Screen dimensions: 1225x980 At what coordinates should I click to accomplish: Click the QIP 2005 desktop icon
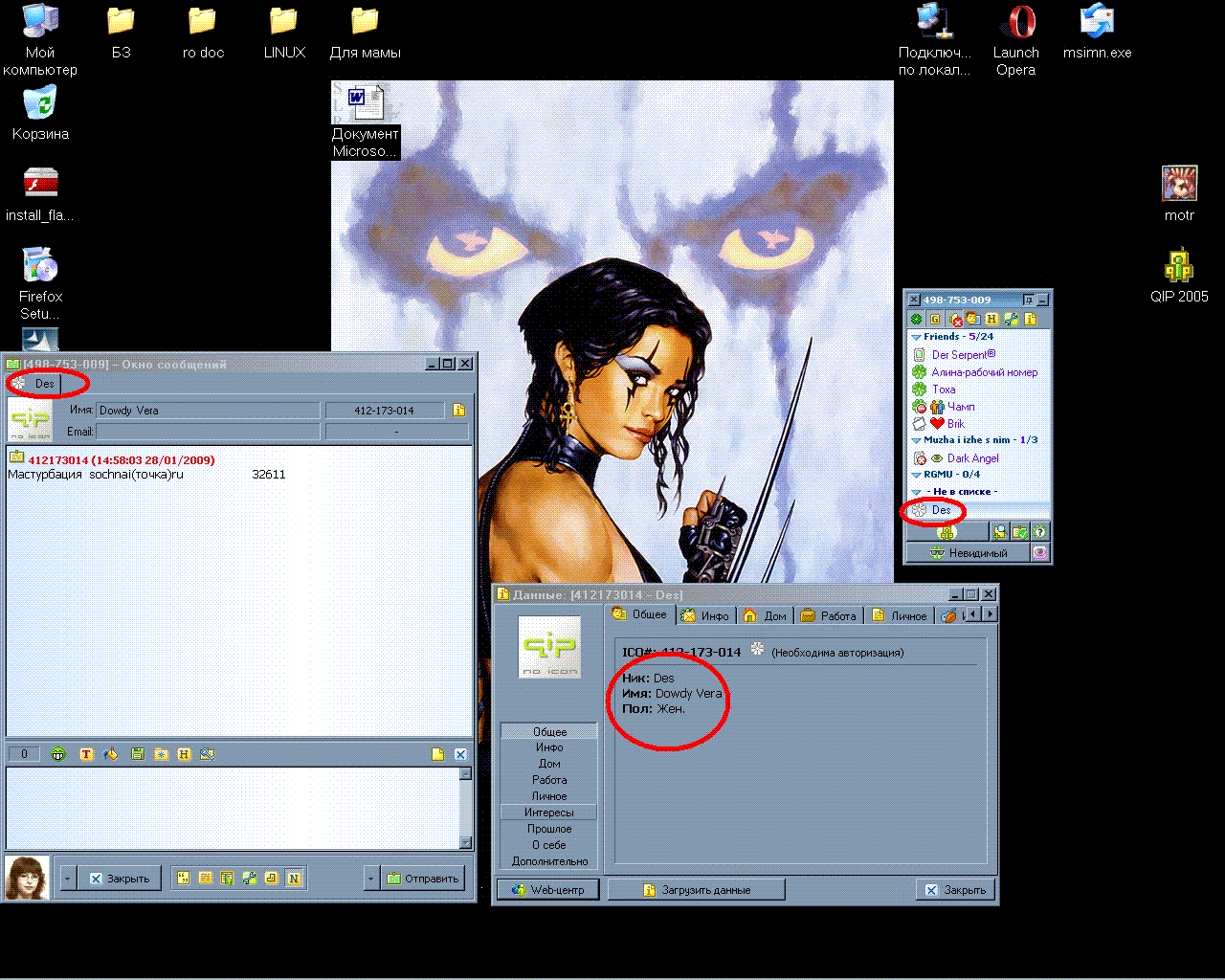coord(1179,276)
